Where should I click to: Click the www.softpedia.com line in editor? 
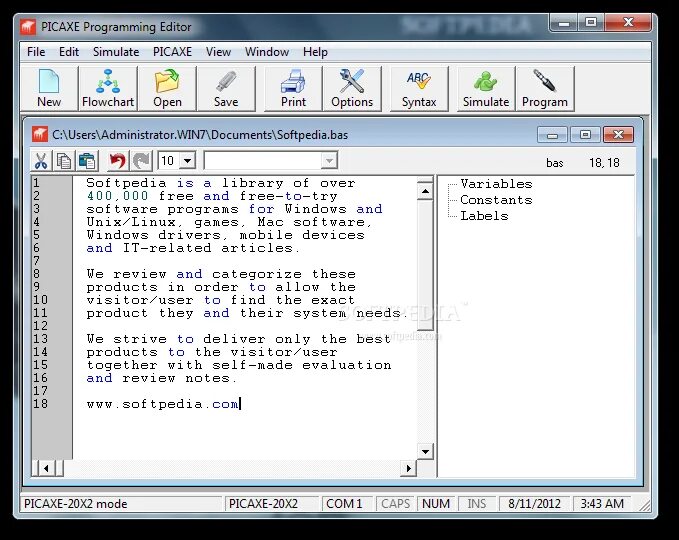(162, 404)
